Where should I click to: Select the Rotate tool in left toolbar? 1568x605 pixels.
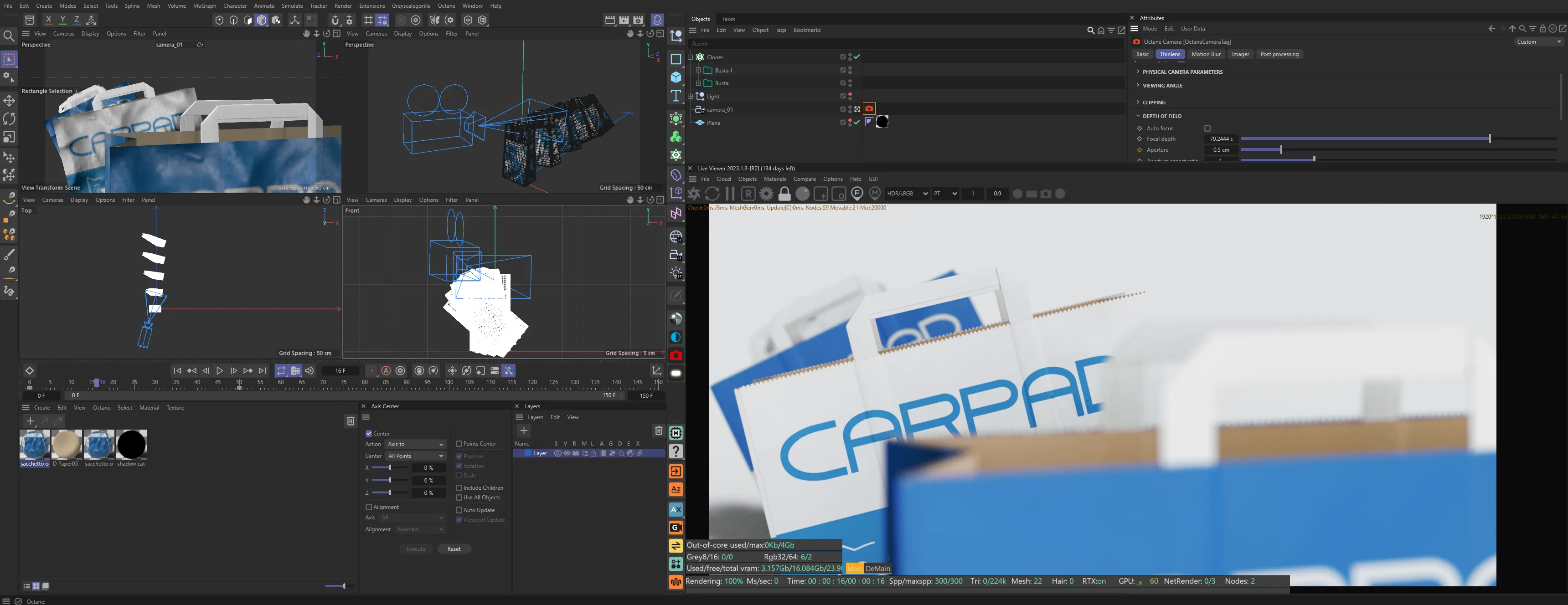(x=9, y=119)
